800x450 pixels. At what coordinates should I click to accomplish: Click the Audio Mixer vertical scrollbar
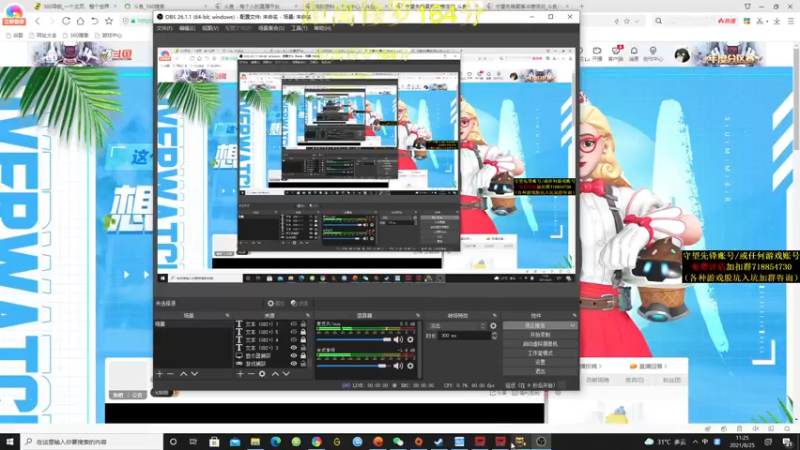point(420,349)
